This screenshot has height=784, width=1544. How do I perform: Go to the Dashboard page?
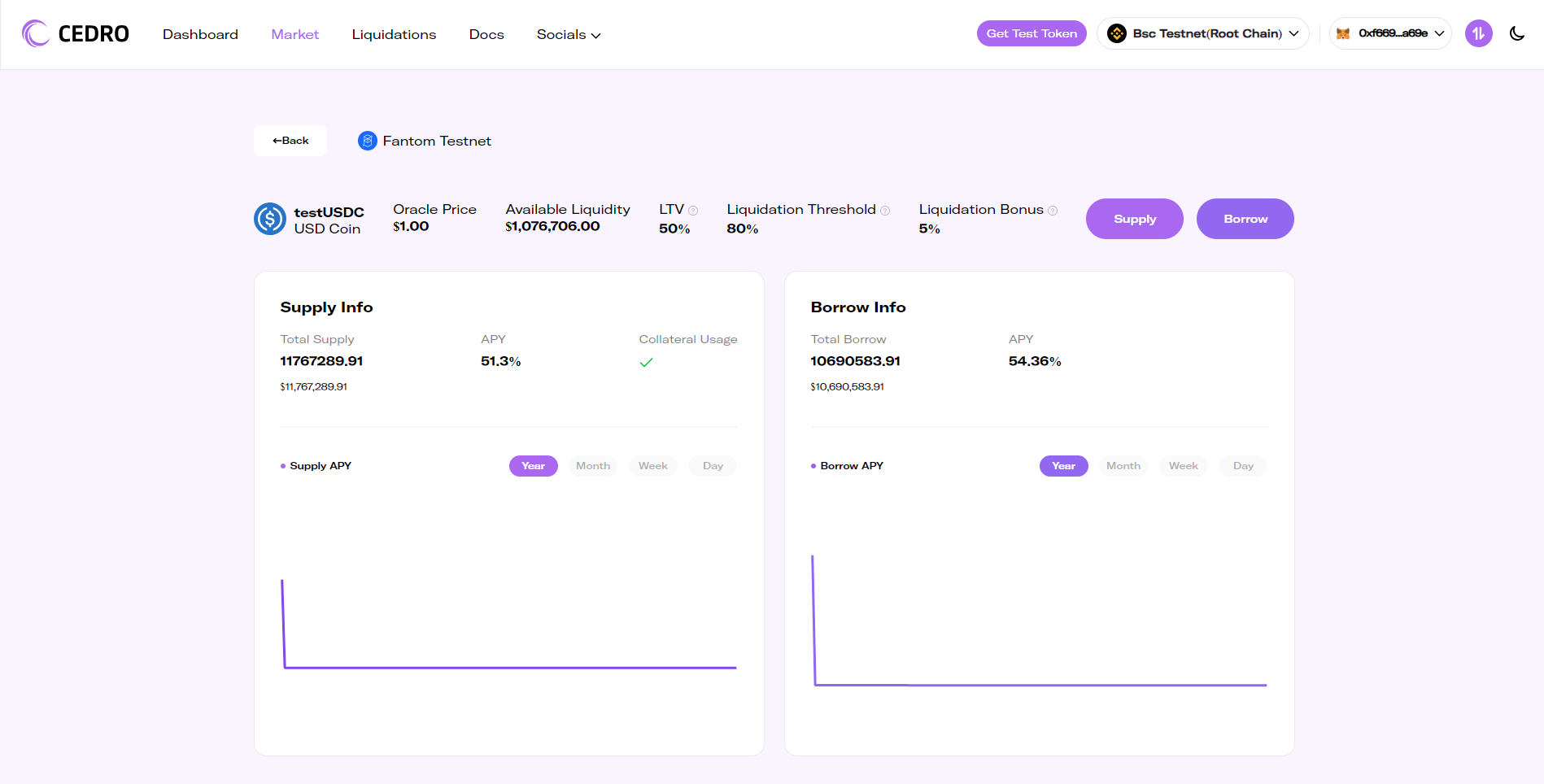tap(200, 34)
